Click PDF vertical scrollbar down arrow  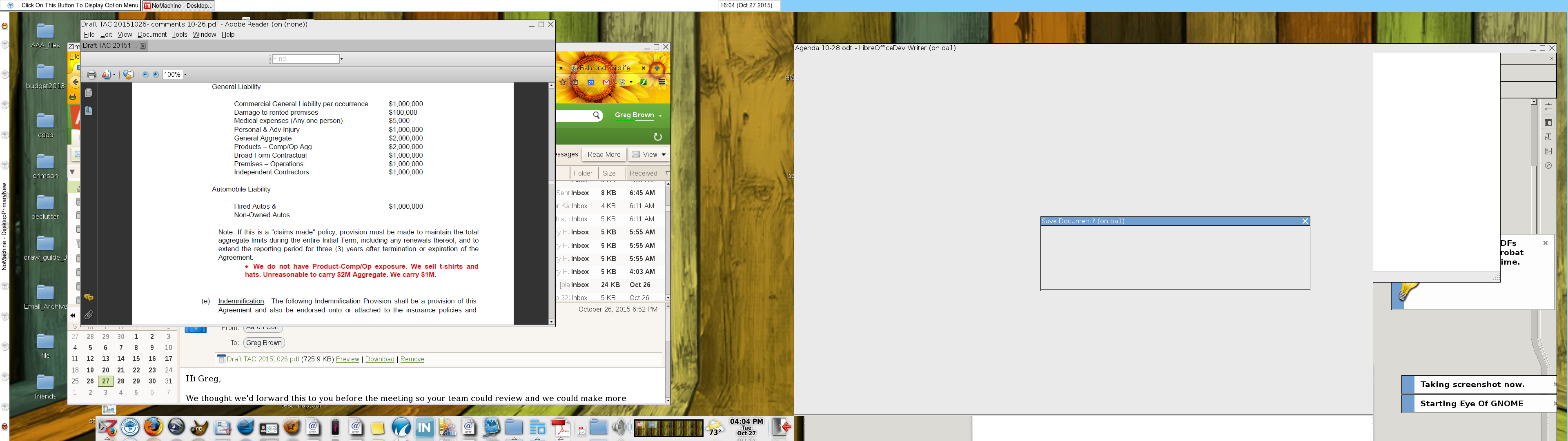552,322
